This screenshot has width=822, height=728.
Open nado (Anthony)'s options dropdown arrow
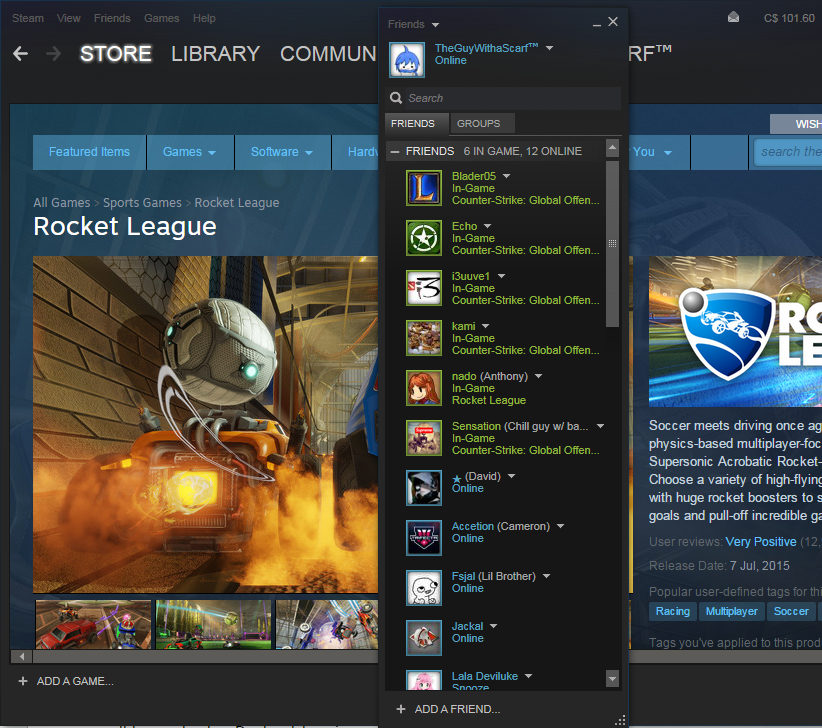pyautogui.click(x=538, y=376)
